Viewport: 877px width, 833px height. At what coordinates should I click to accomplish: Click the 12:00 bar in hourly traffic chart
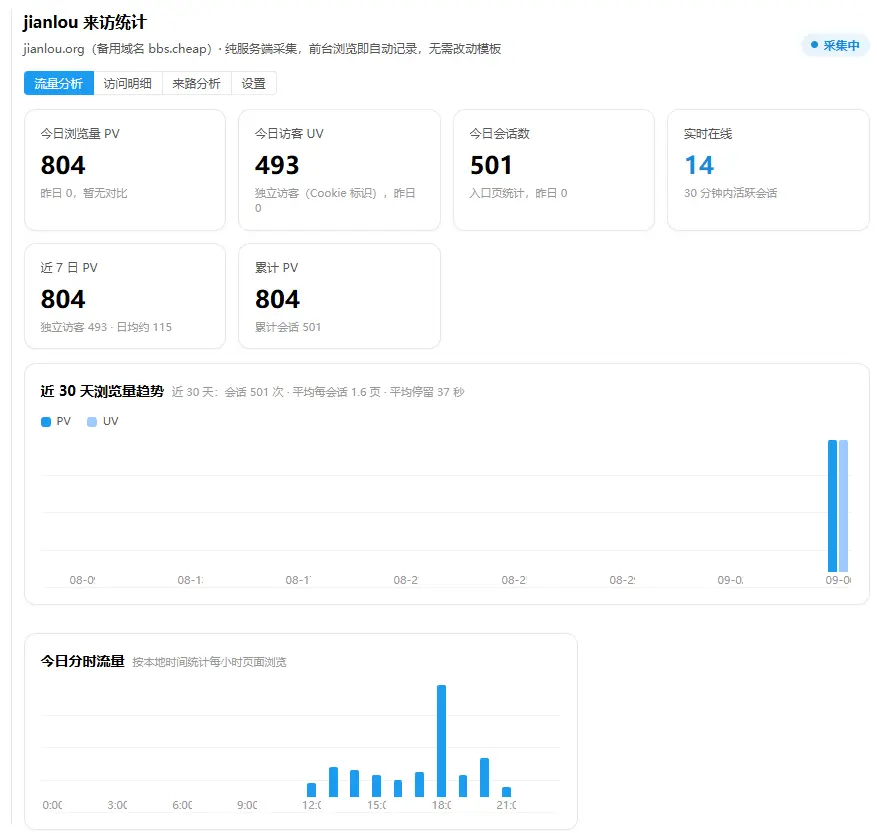[312, 790]
